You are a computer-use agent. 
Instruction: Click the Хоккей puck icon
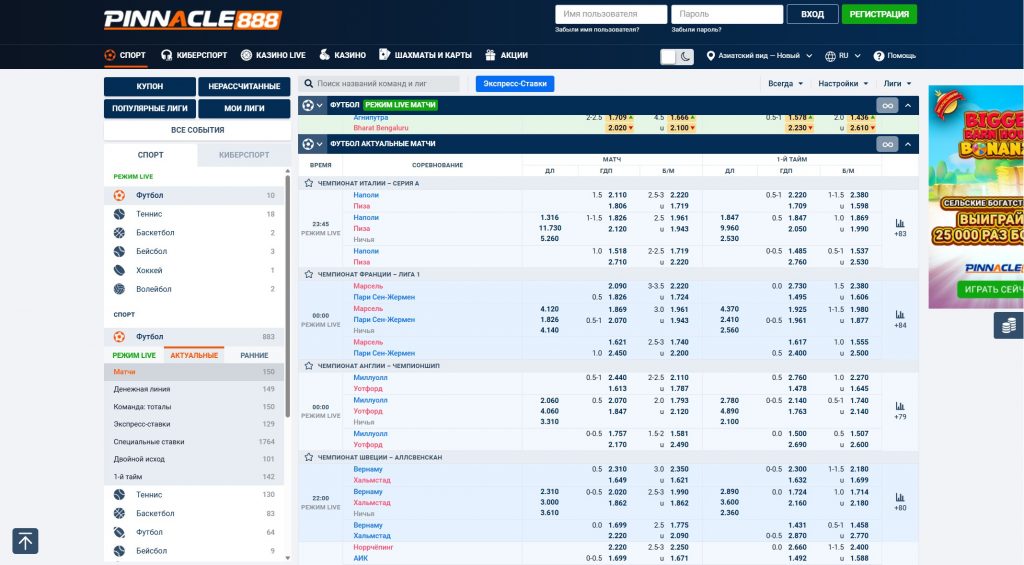(x=120, y=270)
